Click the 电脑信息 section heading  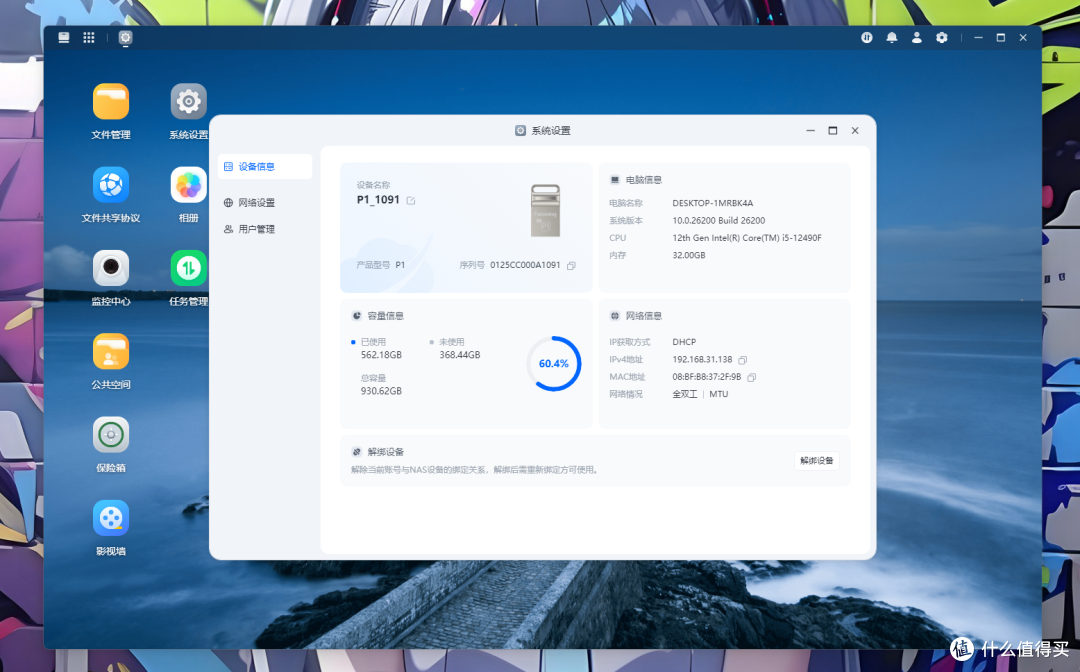(643, 180)
